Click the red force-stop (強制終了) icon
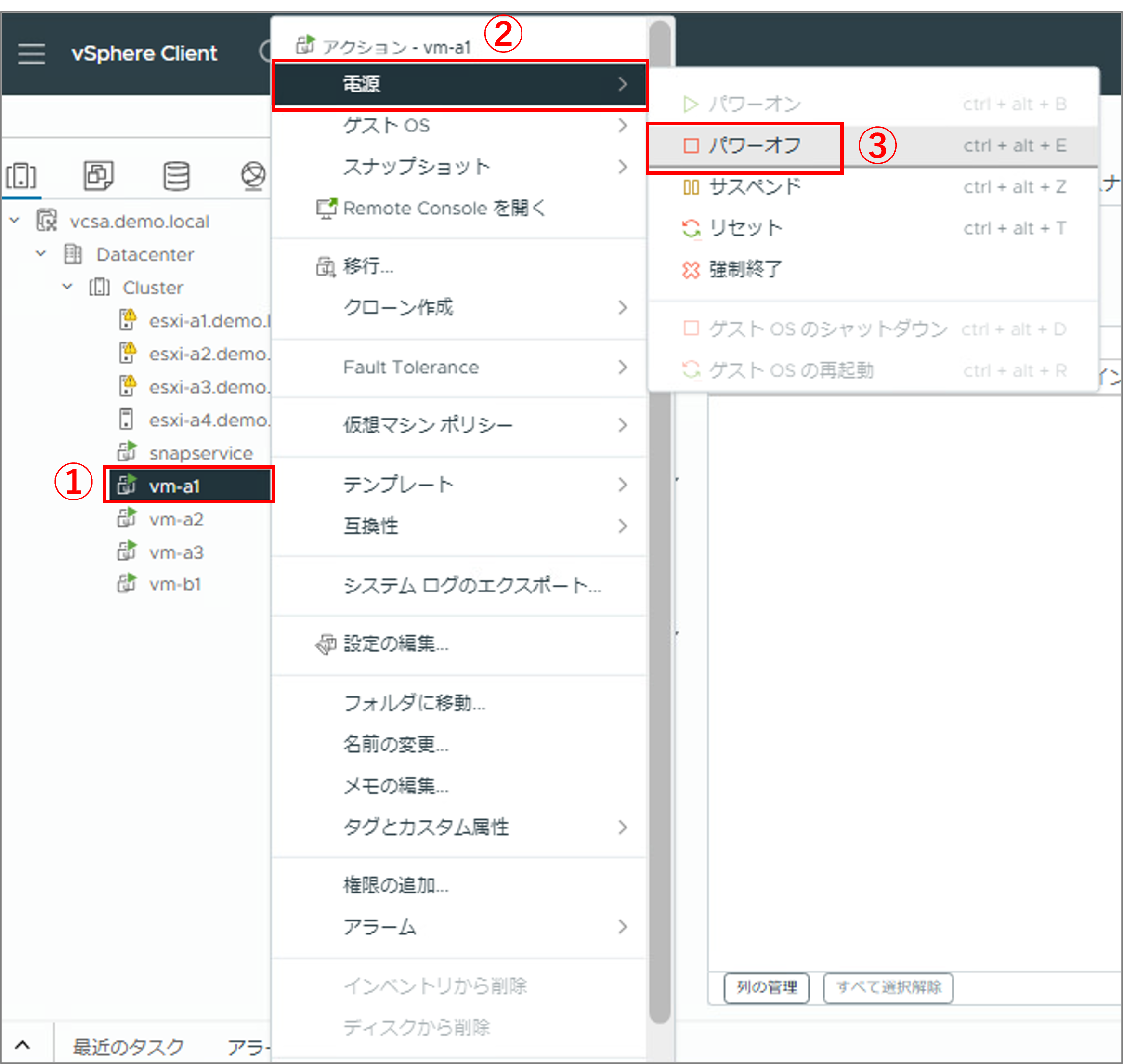Viewport: 1123px width, 1064px height. (x=691, y=270)
